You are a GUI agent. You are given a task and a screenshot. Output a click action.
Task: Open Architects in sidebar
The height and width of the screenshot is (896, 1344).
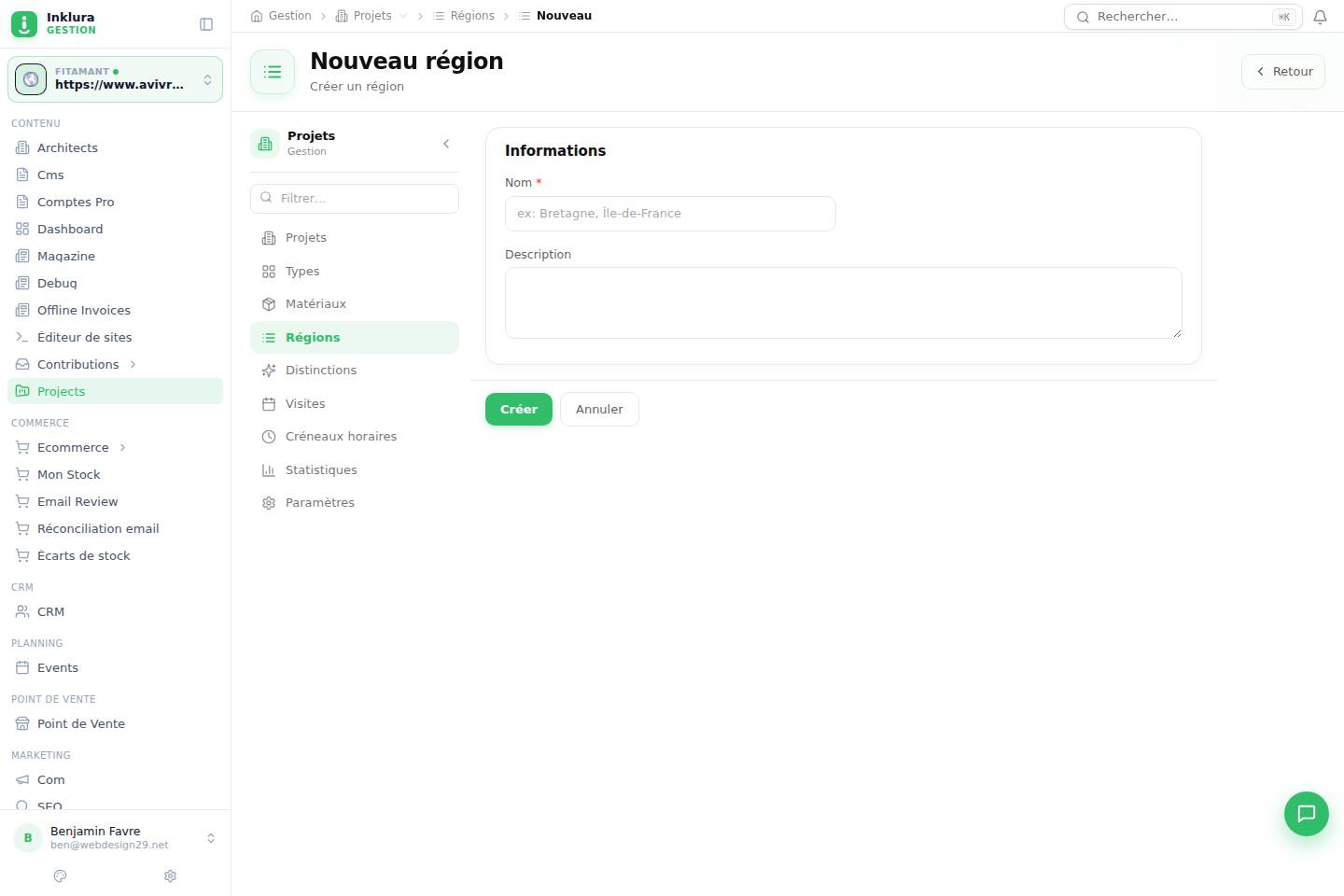(116, 148)
